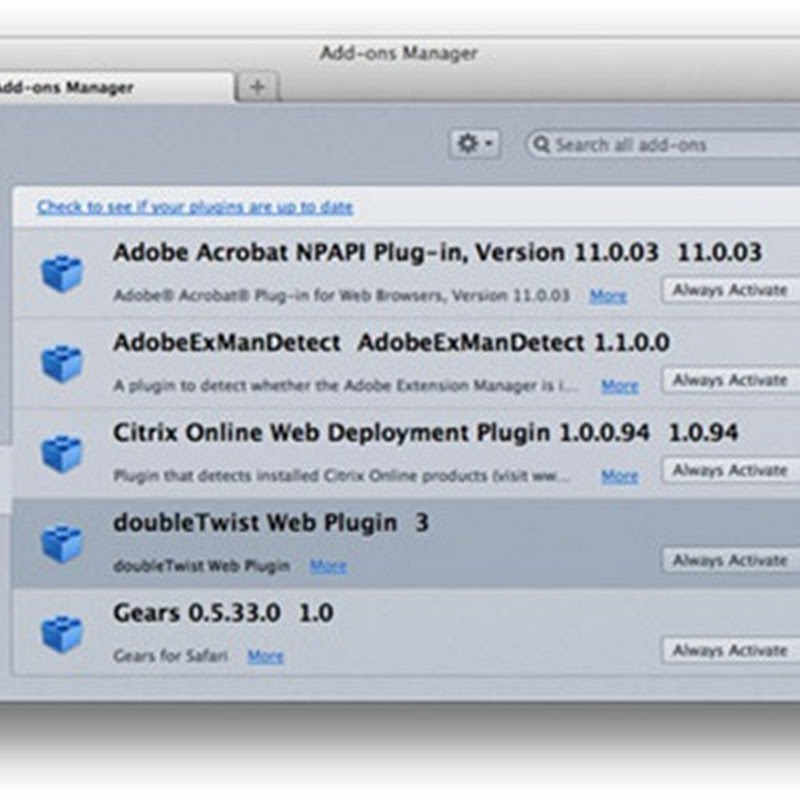Select Citrix Online Web Deployment Plugin title
Screen dimensions: 800x800
(426, 433)
